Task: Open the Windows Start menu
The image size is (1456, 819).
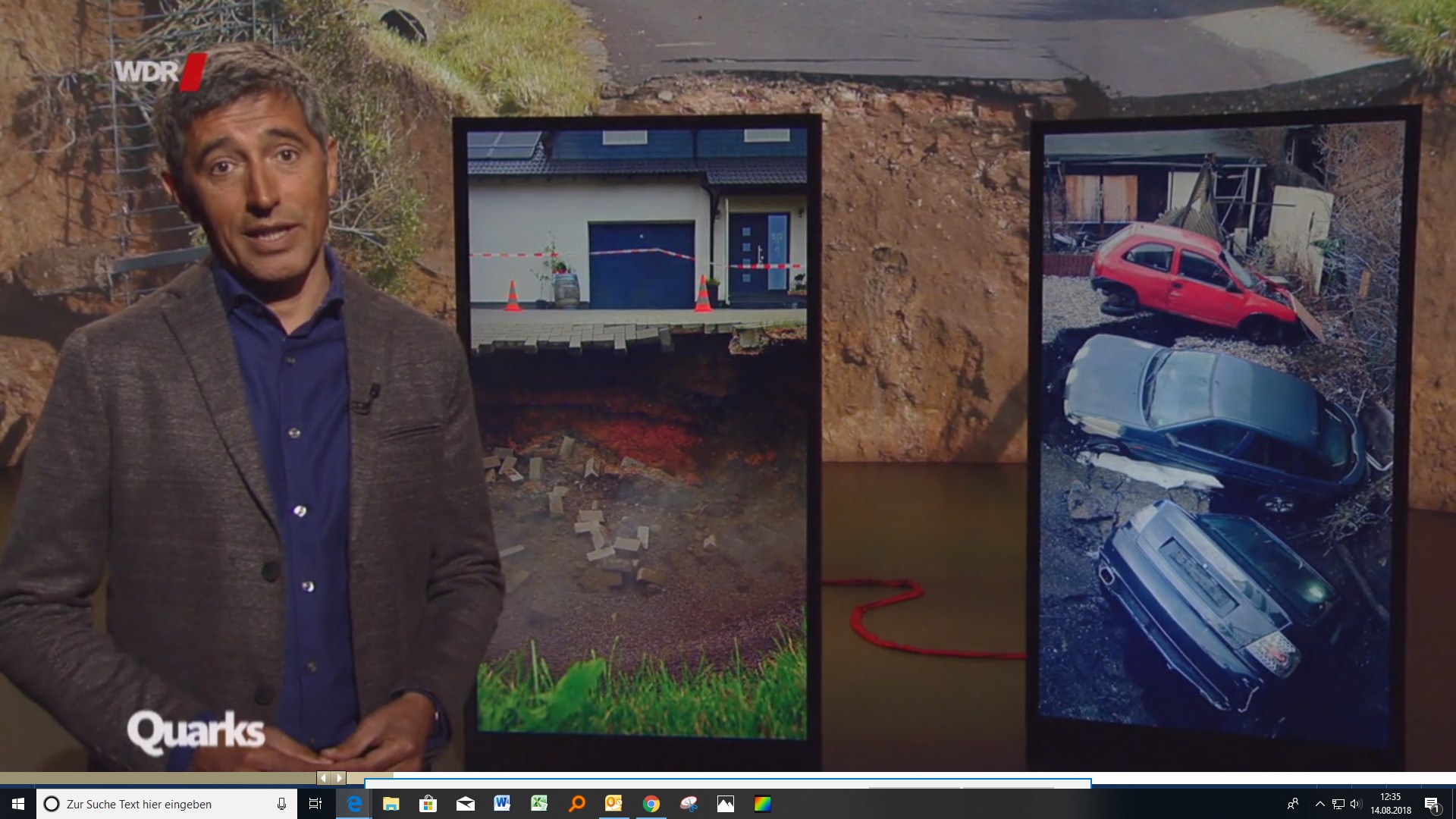Action: pos(18,804)
